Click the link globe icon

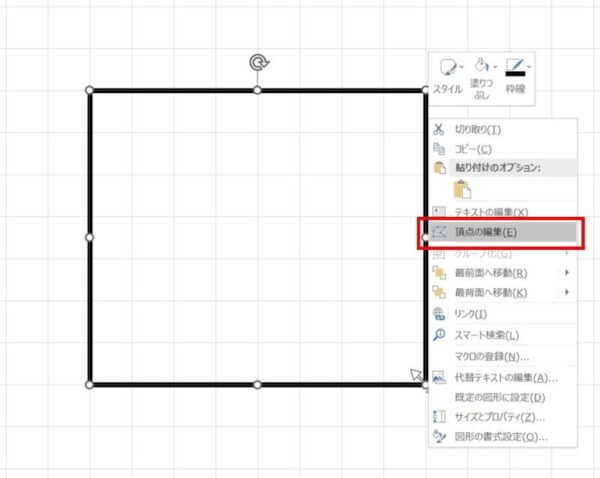[x=439, y=315]
